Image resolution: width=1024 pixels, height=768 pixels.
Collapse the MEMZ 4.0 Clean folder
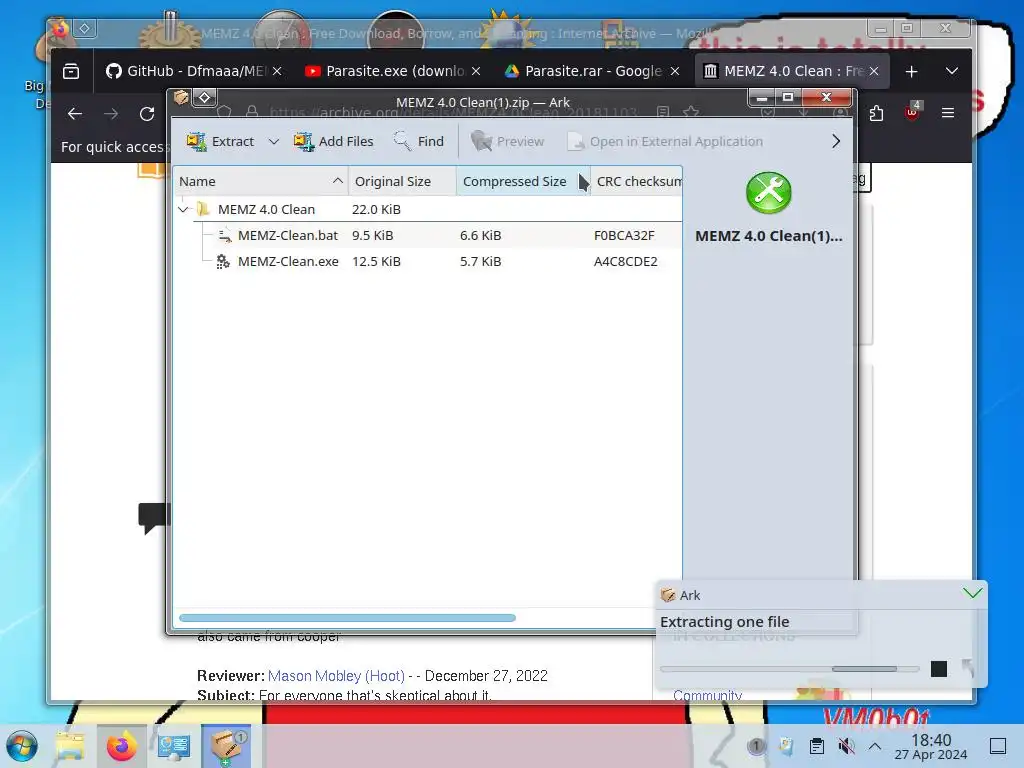(x=184, y=210)
